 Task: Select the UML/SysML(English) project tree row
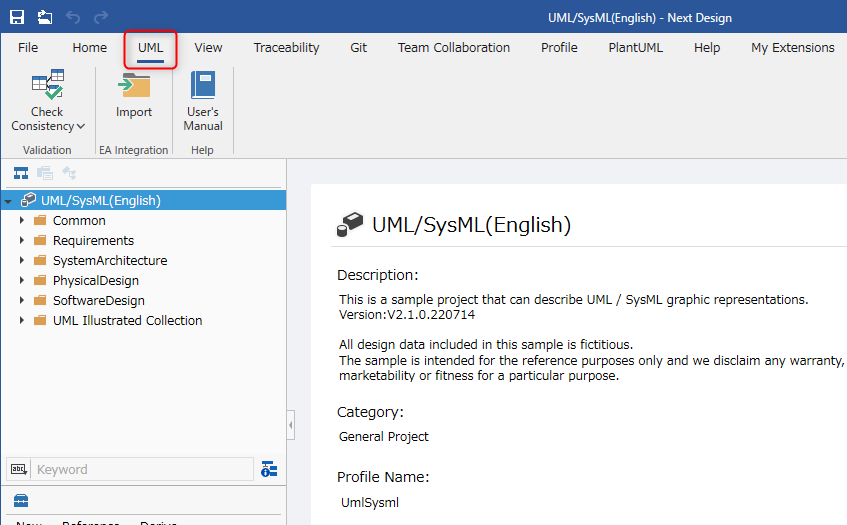pyautogui.click(x=143, y=200)
